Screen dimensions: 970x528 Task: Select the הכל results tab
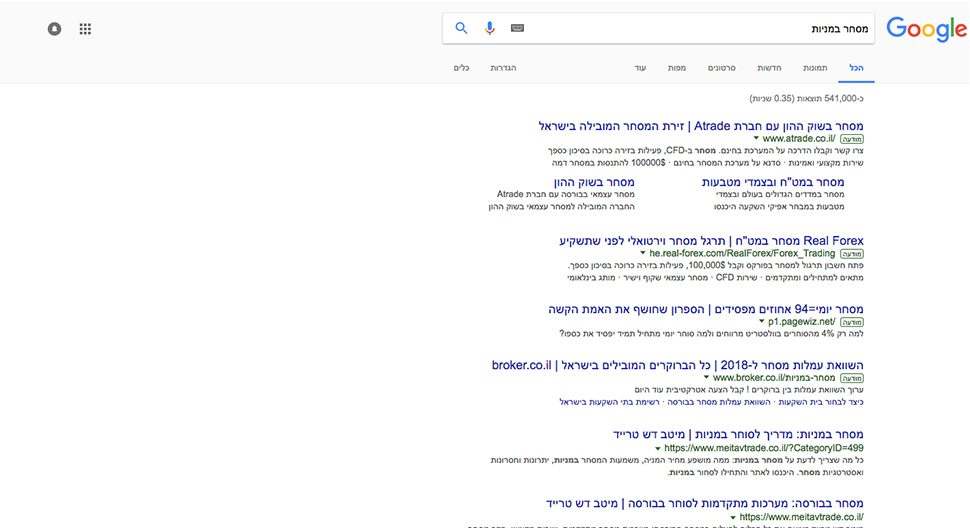[856, 68]
